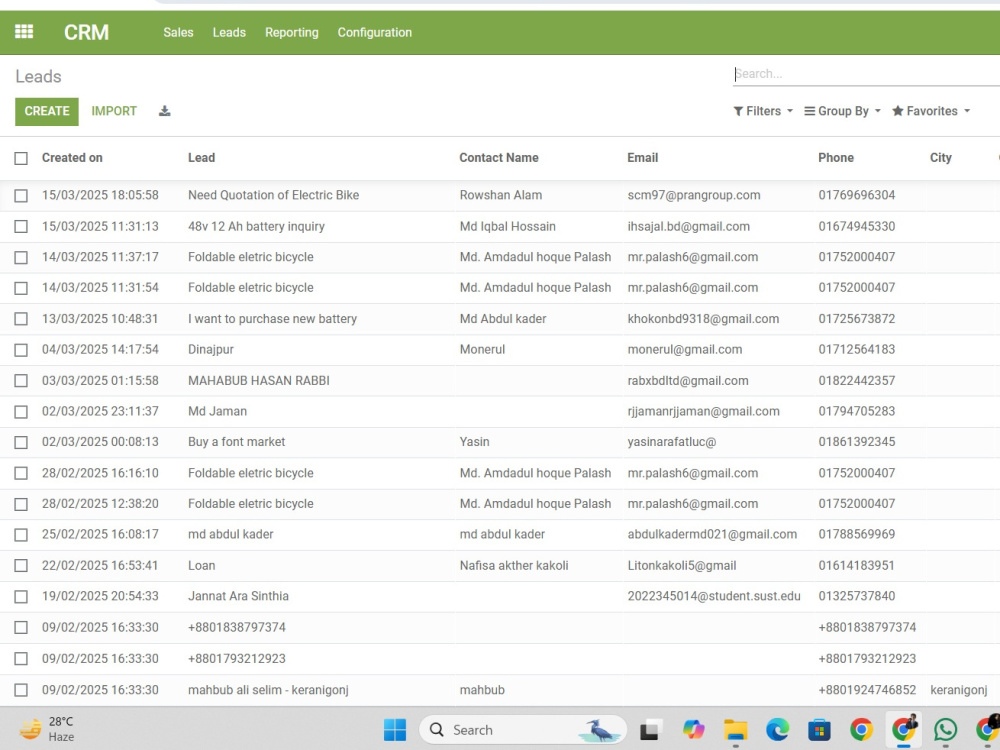The width and height of the screenshot is (1000, 750).
Task: Tick checkbox for Need Quotation of Electric Bike
Action: [21, 196]
